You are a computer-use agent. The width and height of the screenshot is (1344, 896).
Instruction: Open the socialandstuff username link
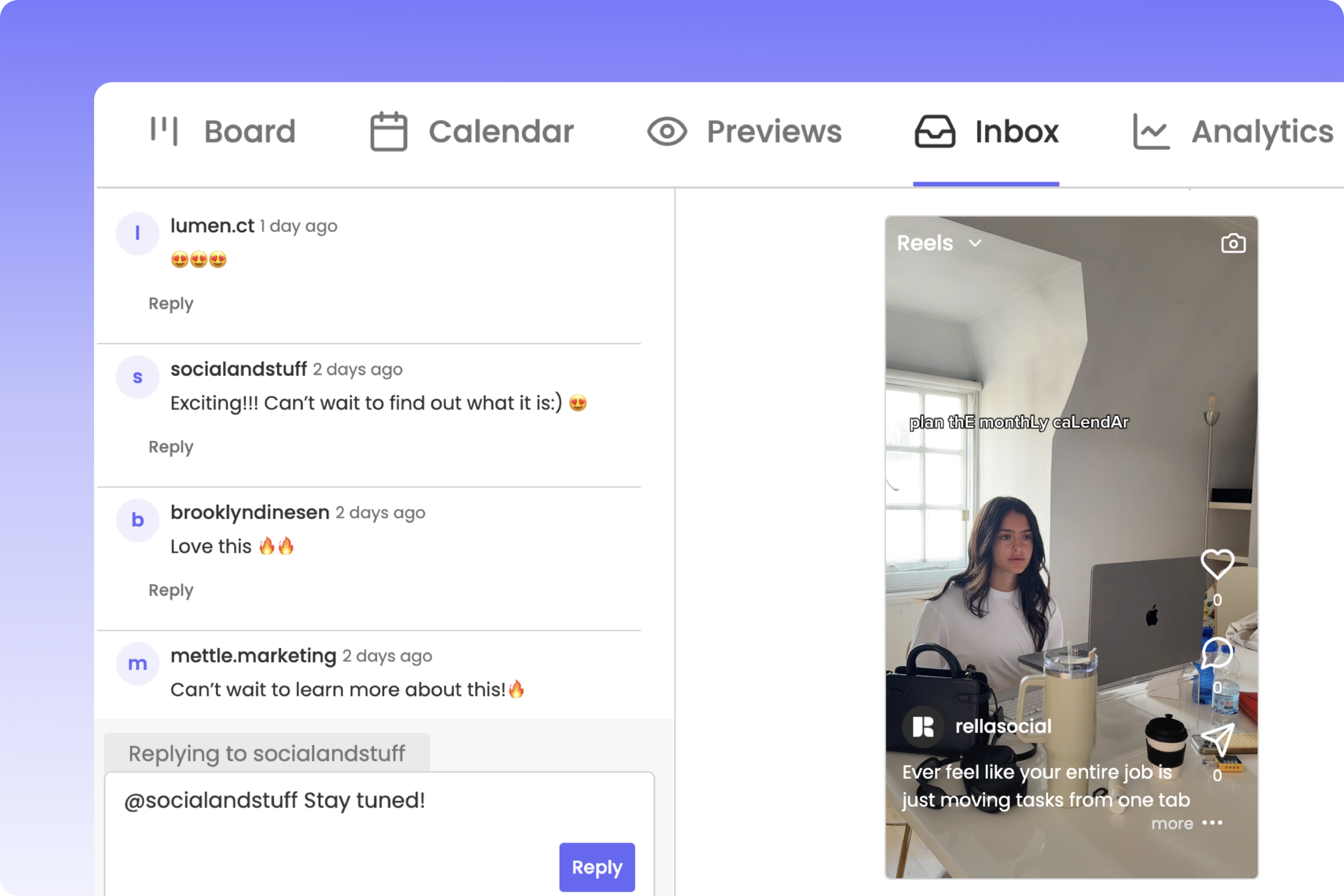238,369
